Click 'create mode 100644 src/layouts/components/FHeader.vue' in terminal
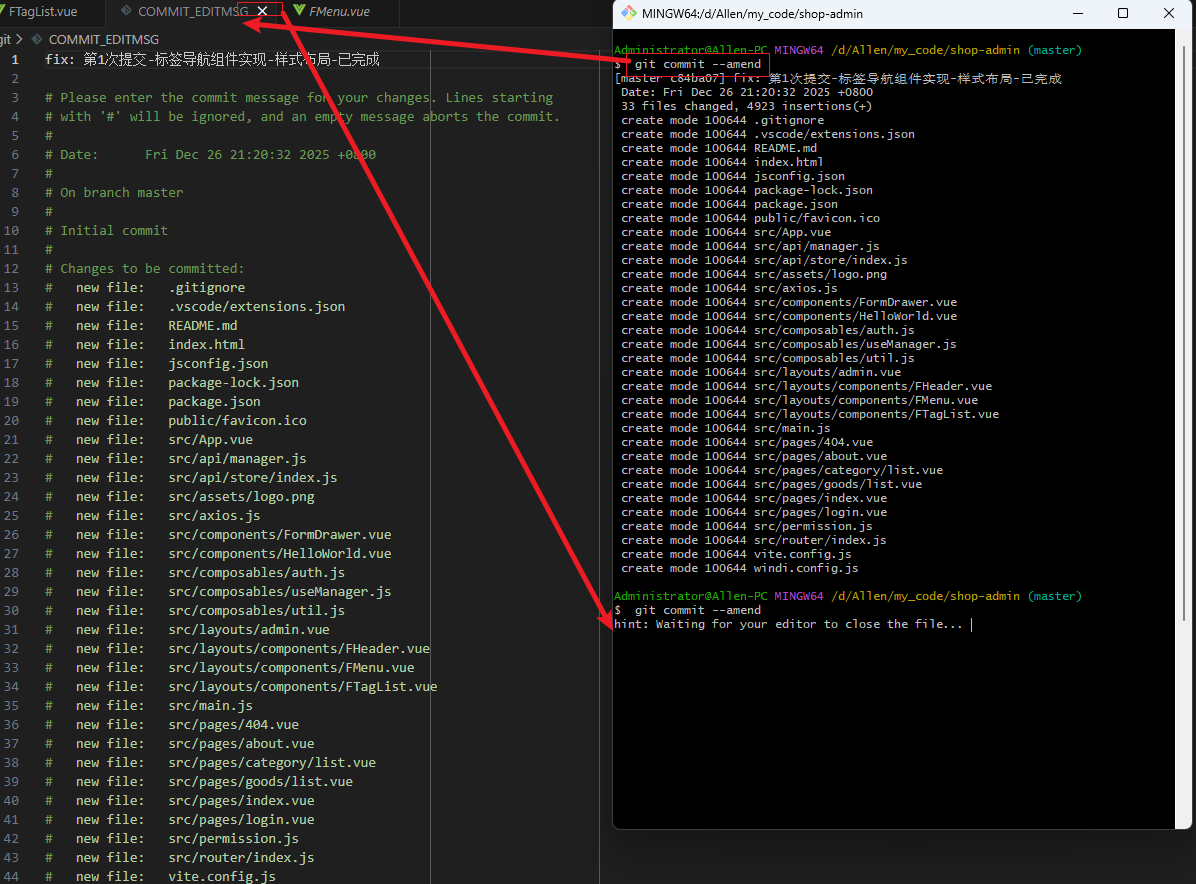 [x=806, y=386]
